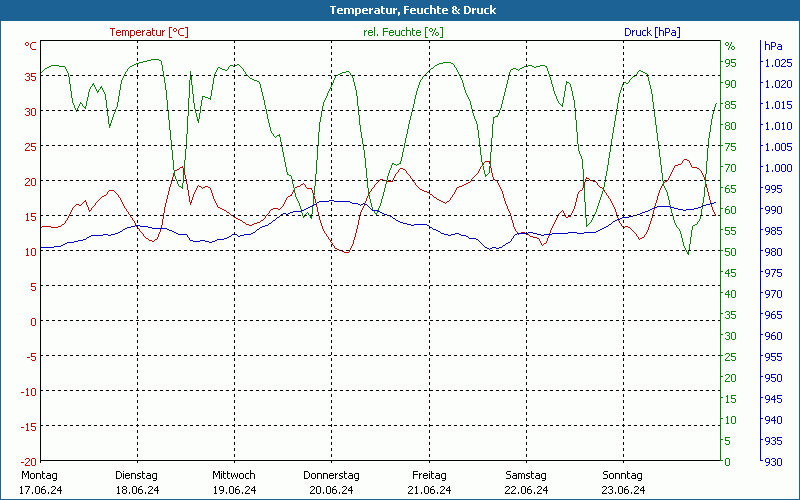
Task: Click the "Dienstag 18.06.24" axis label
Action: (137, 483)
